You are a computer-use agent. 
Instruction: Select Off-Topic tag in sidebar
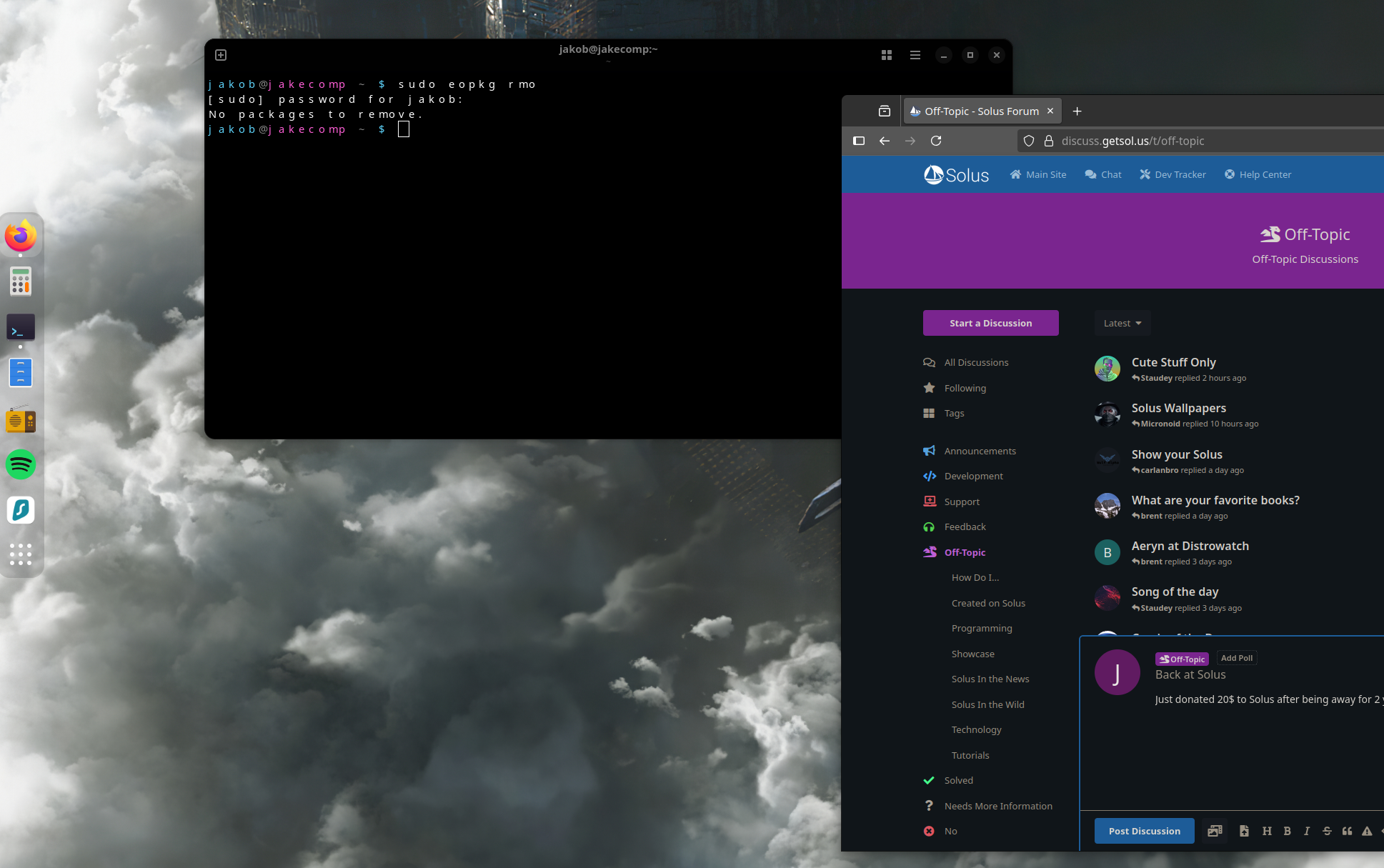click(954, 552)
